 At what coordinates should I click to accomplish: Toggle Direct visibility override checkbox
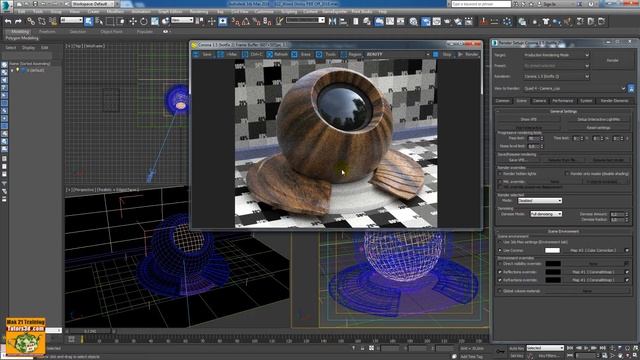coord(500,264)
